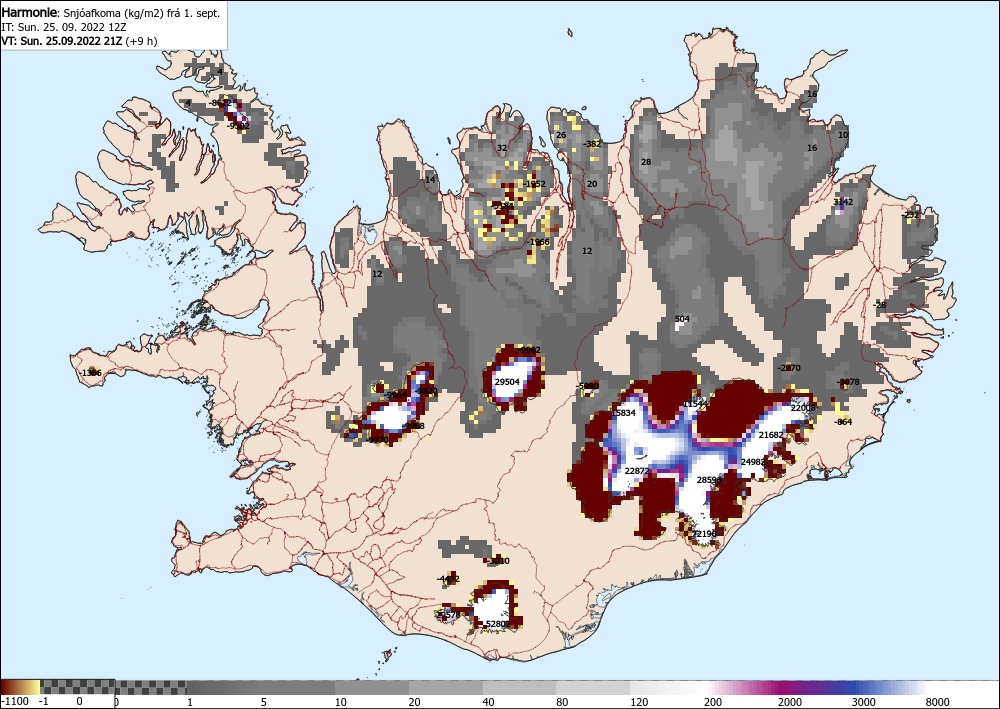
Task: Click the -1966 map label
Action: coord(538,242)
